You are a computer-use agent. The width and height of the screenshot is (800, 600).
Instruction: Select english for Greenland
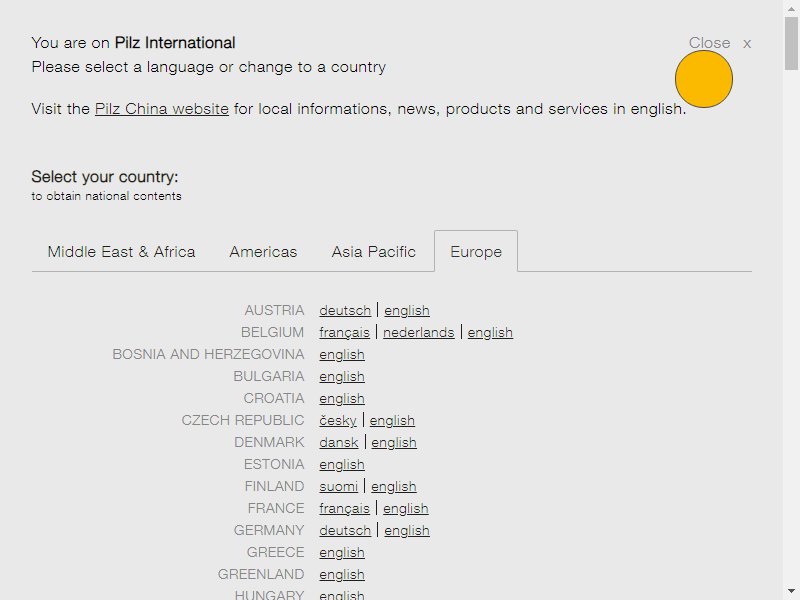(342, 573)
